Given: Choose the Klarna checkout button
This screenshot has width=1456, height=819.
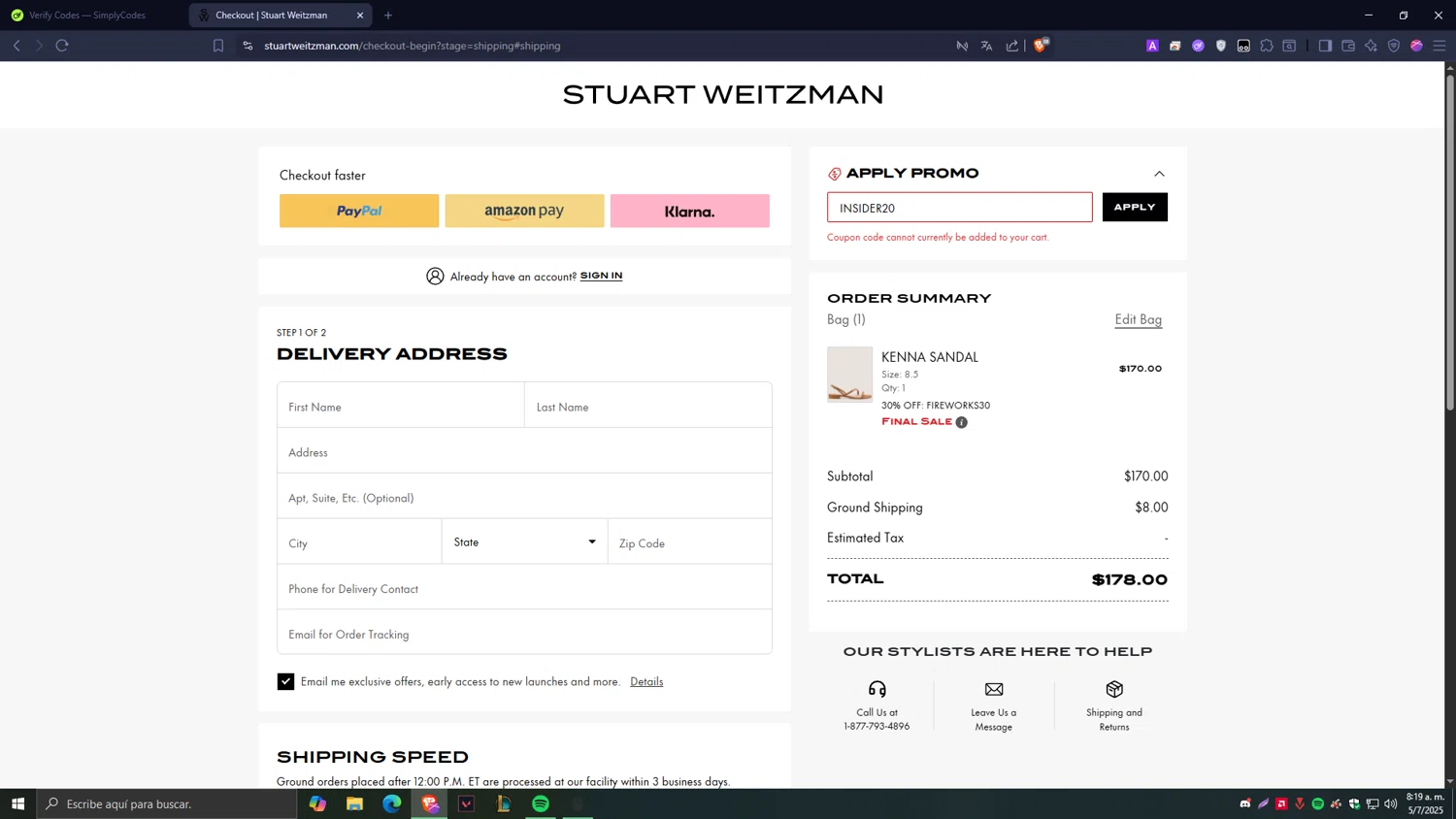Looking at the screenshot, I should pos(690,211).
